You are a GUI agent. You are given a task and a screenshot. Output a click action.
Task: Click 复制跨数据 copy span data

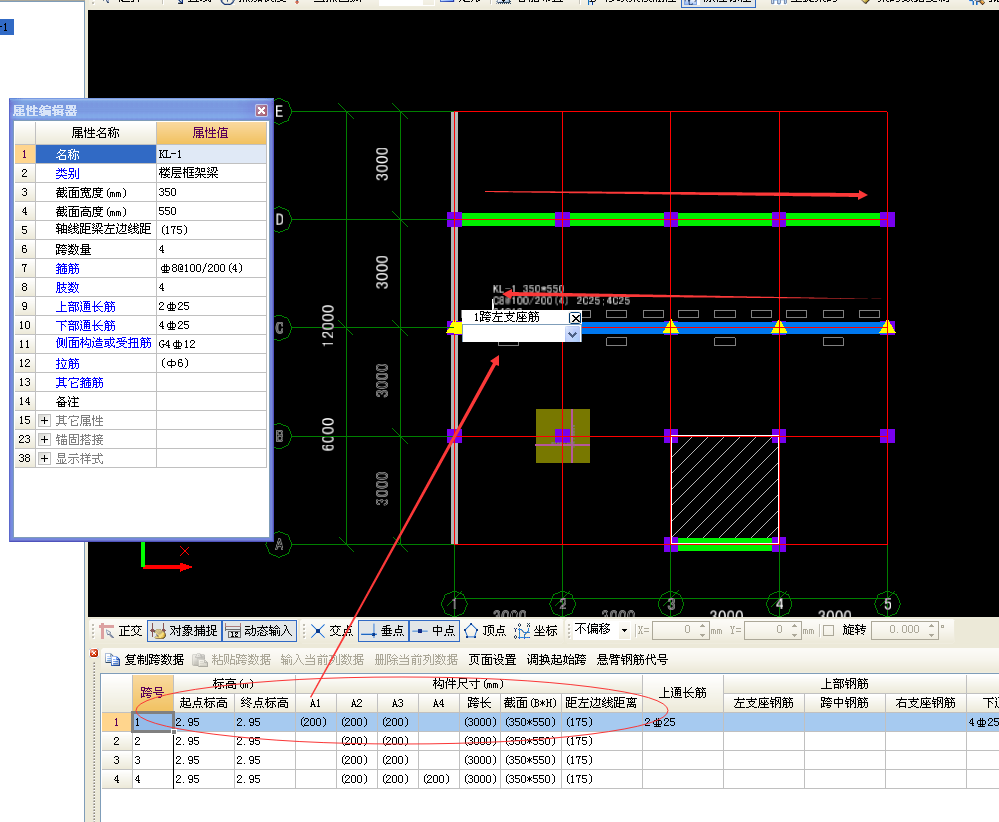coord(145,660)
